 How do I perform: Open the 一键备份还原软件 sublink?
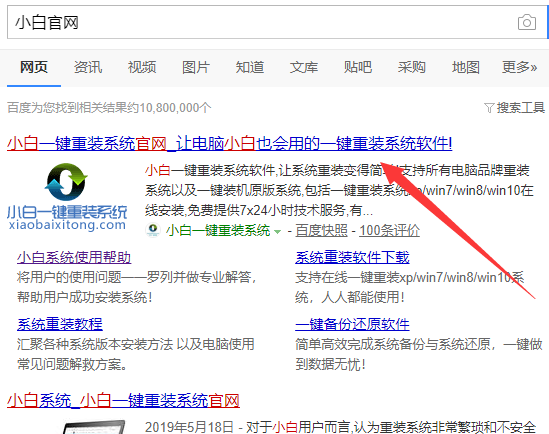(352, 324)
